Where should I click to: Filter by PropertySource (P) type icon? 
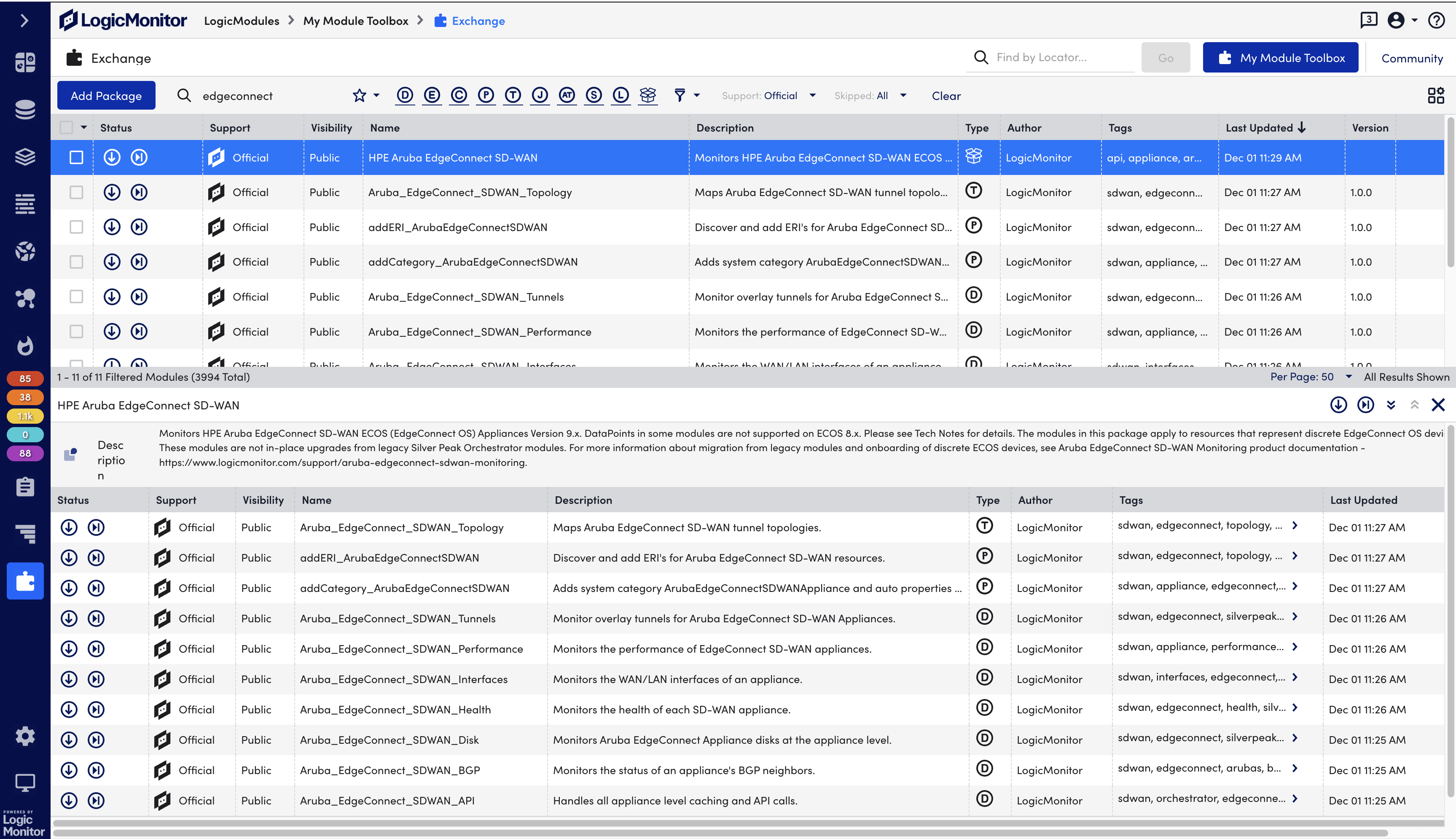486,95
